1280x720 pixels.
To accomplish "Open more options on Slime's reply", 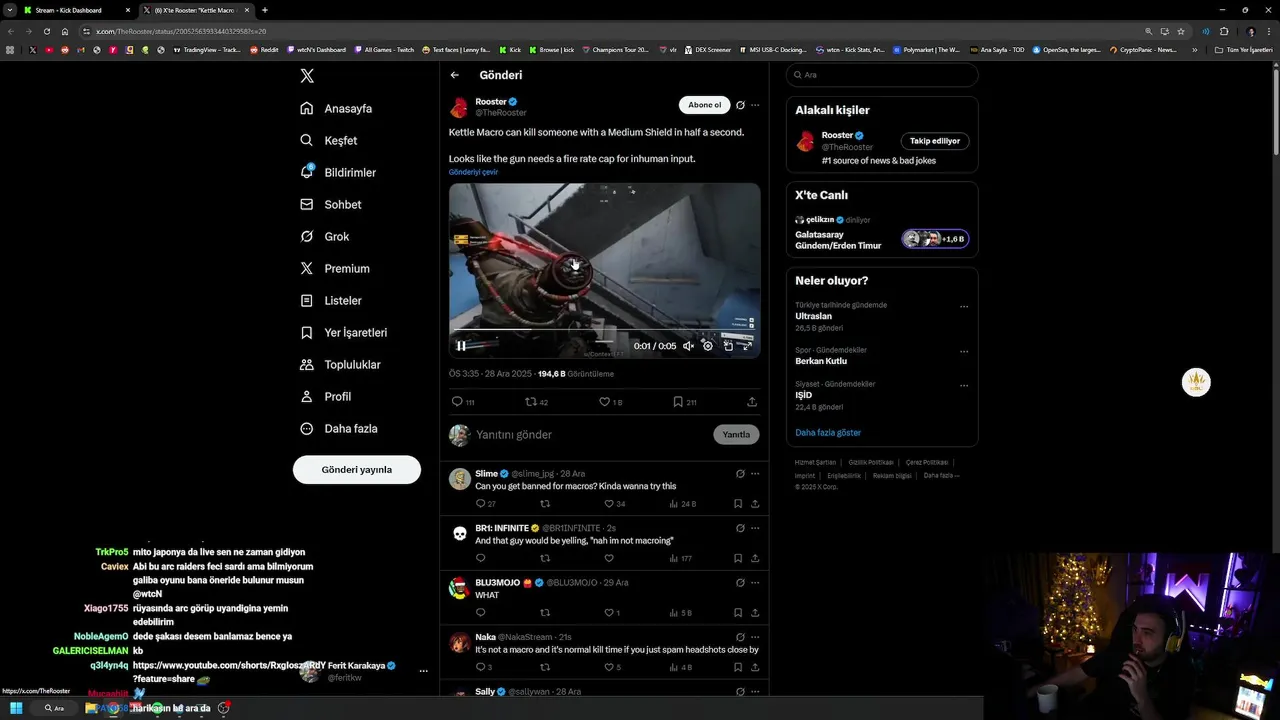I will pyautogui.click(x=755, y=474).
